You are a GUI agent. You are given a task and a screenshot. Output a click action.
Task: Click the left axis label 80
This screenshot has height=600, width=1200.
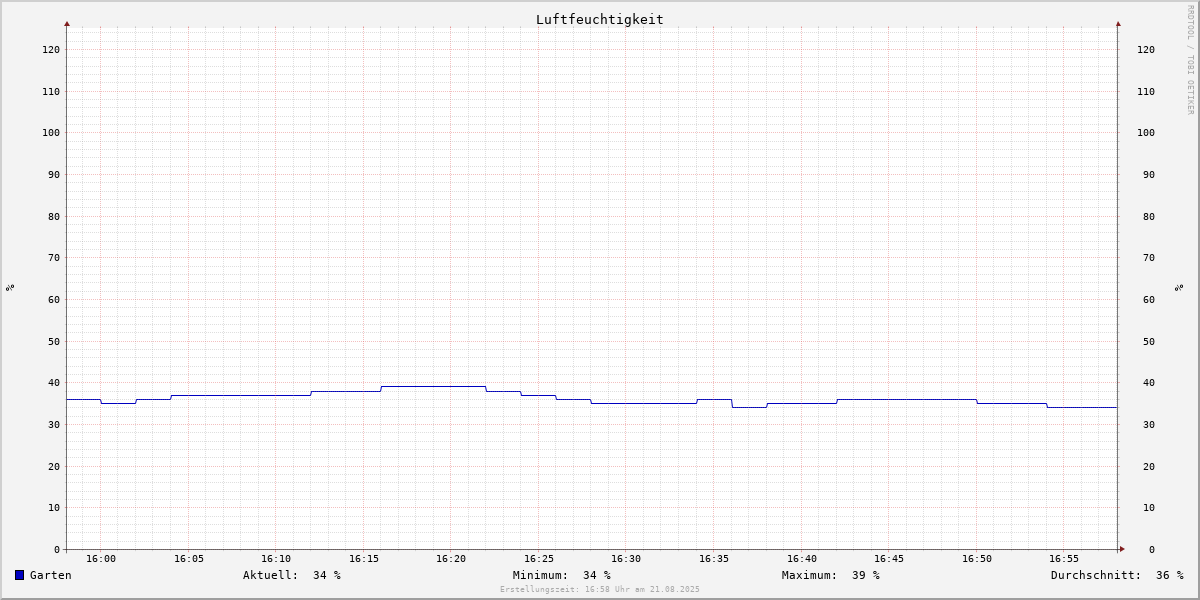pos(54,216)
